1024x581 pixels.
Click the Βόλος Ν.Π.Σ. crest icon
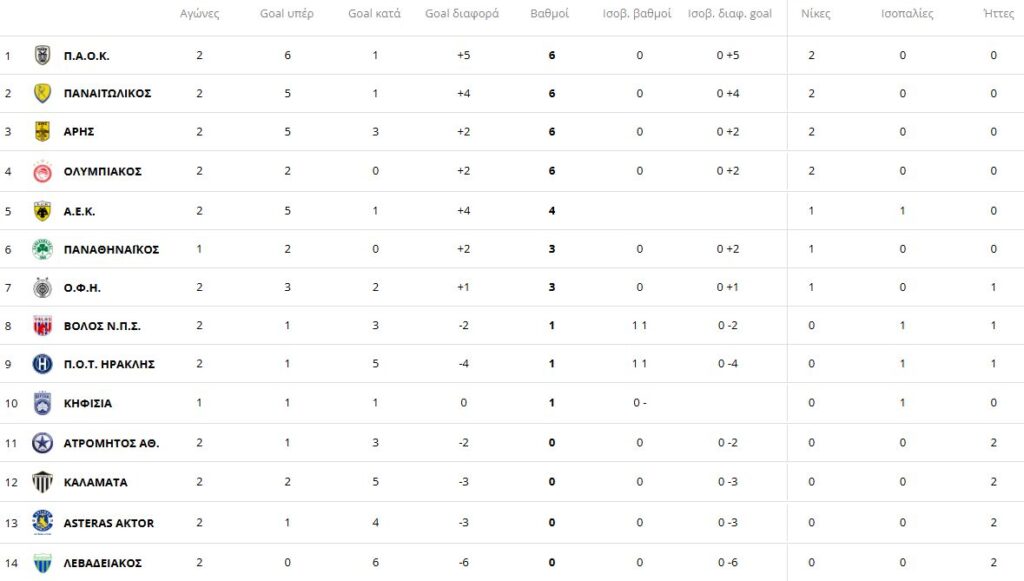(x=42, y=325)
